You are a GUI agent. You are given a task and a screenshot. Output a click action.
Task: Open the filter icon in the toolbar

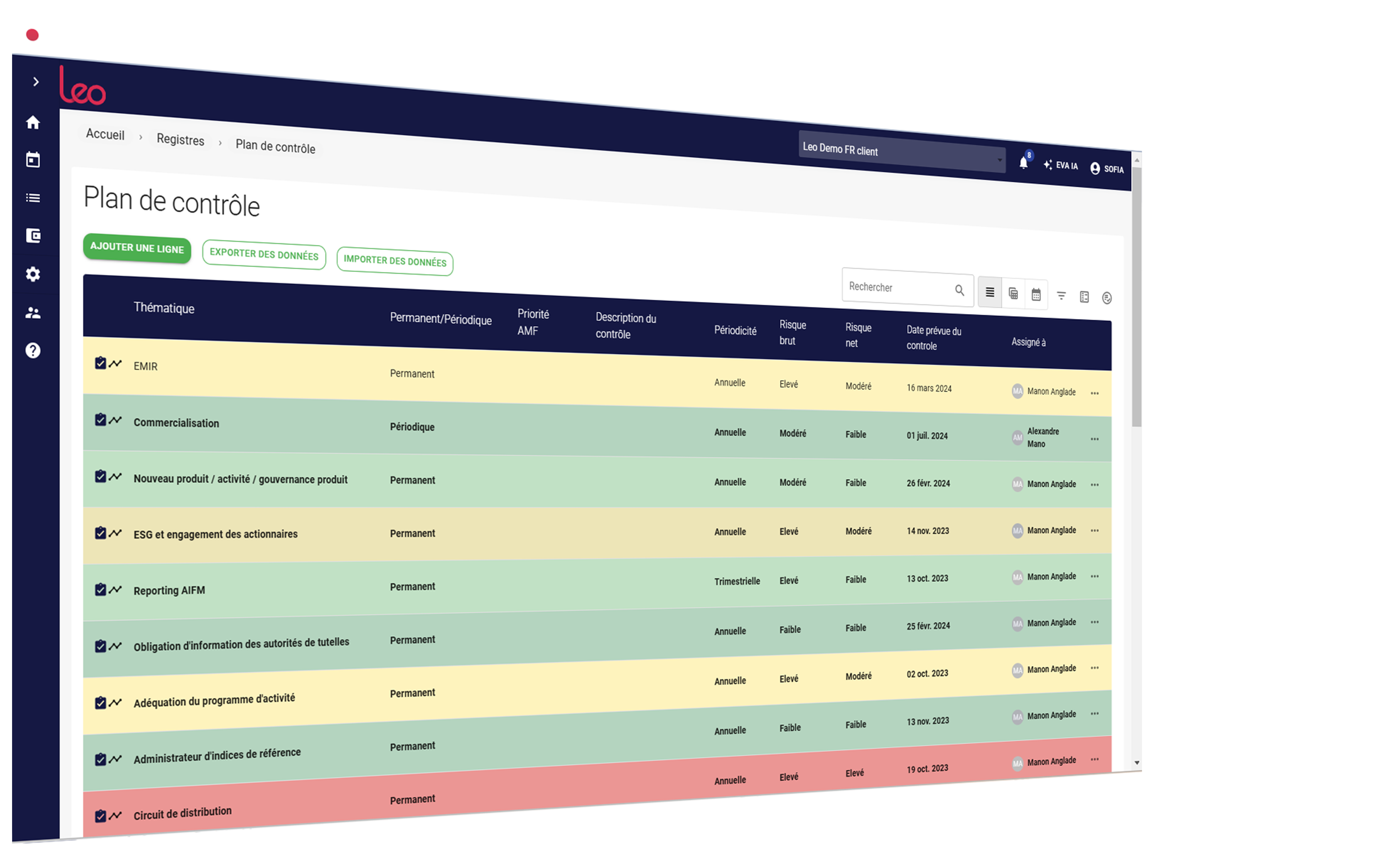(x=1061, y=295)
